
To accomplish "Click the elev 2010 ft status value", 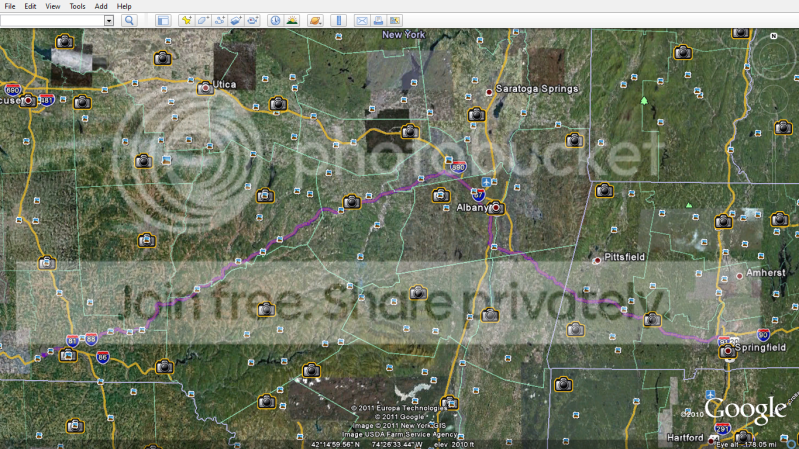I will coord(454,444).
